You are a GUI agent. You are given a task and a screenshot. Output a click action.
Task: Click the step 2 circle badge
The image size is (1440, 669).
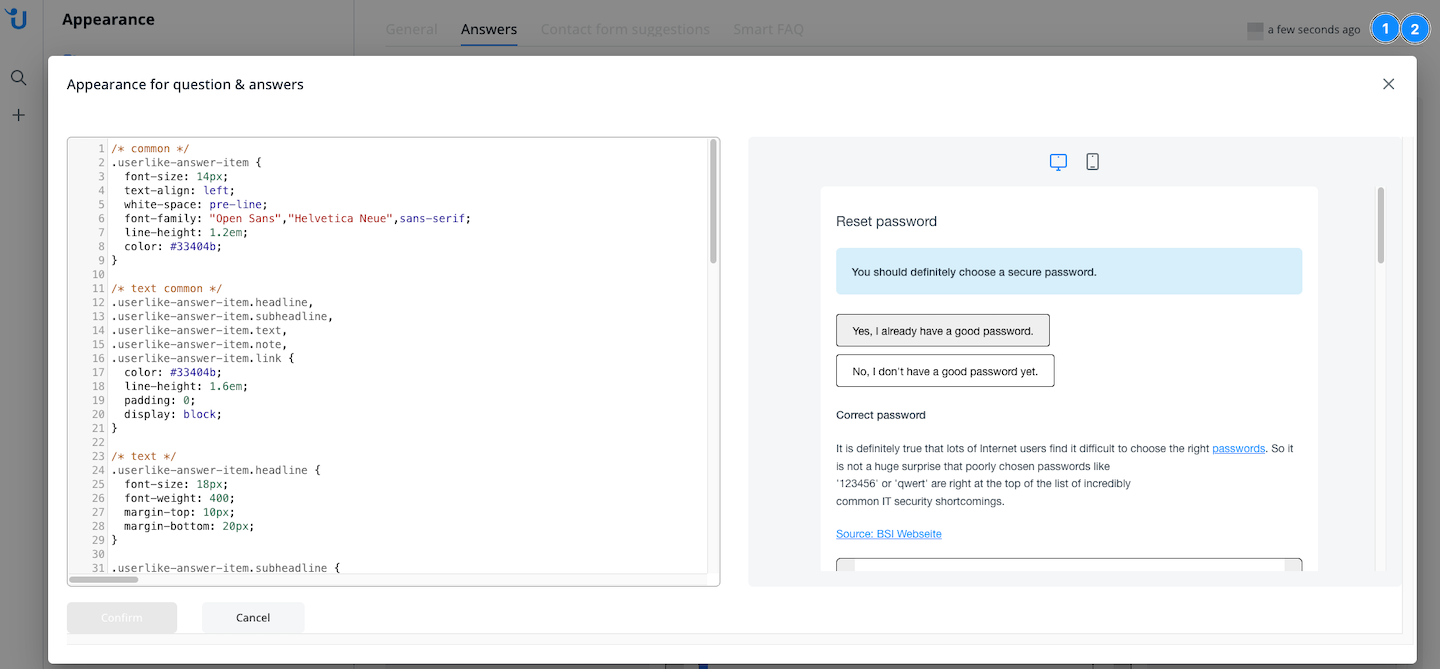(x=1415, y=29)
